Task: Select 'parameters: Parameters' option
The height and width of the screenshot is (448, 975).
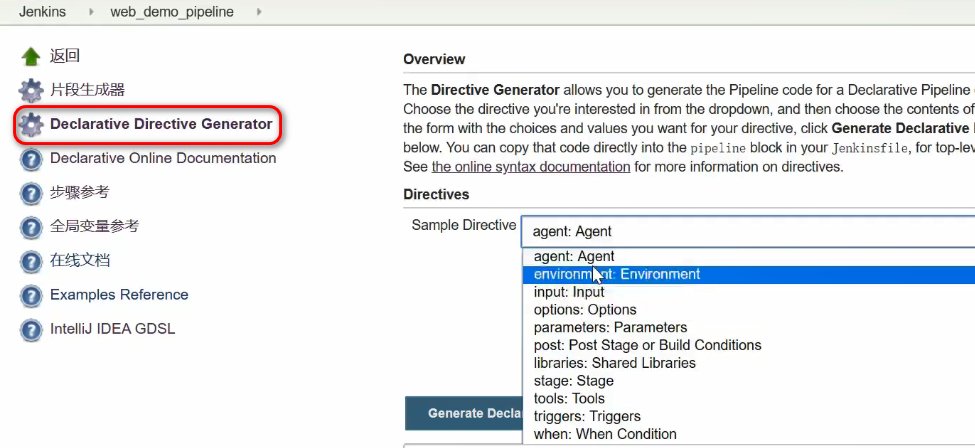Action: tap(748, 327)
